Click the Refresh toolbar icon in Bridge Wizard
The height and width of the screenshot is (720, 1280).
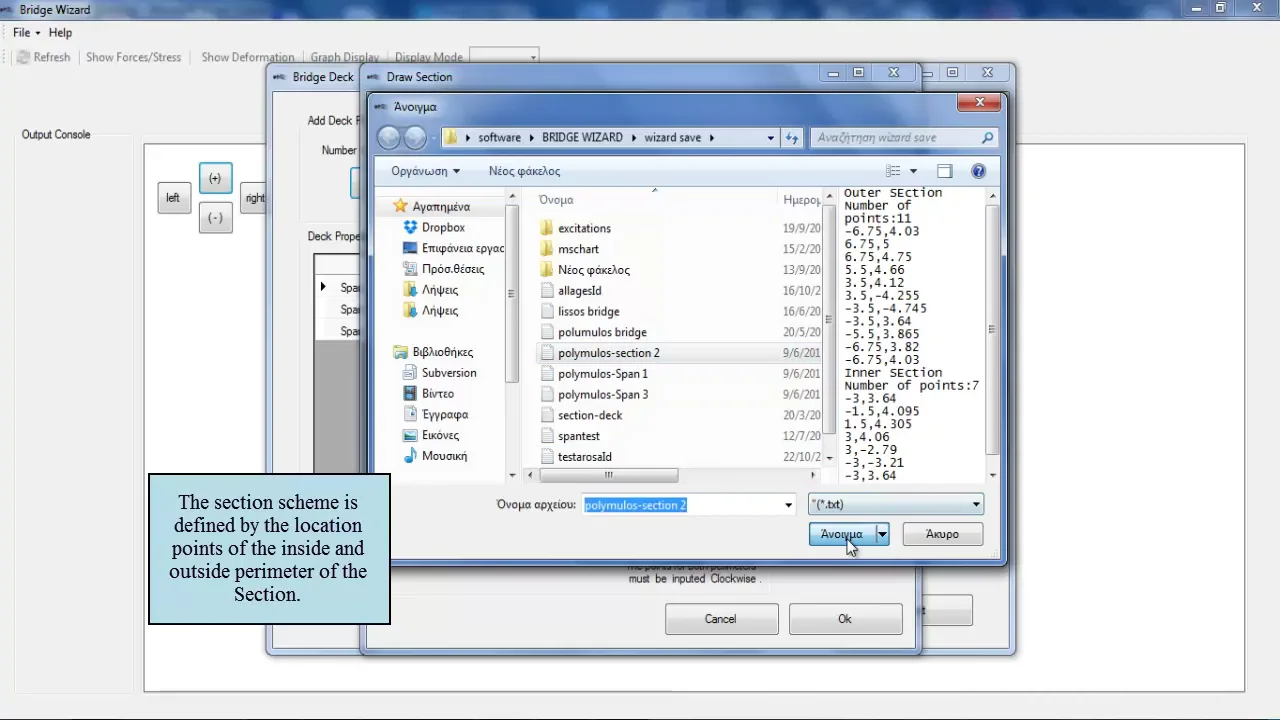(23, 58)
